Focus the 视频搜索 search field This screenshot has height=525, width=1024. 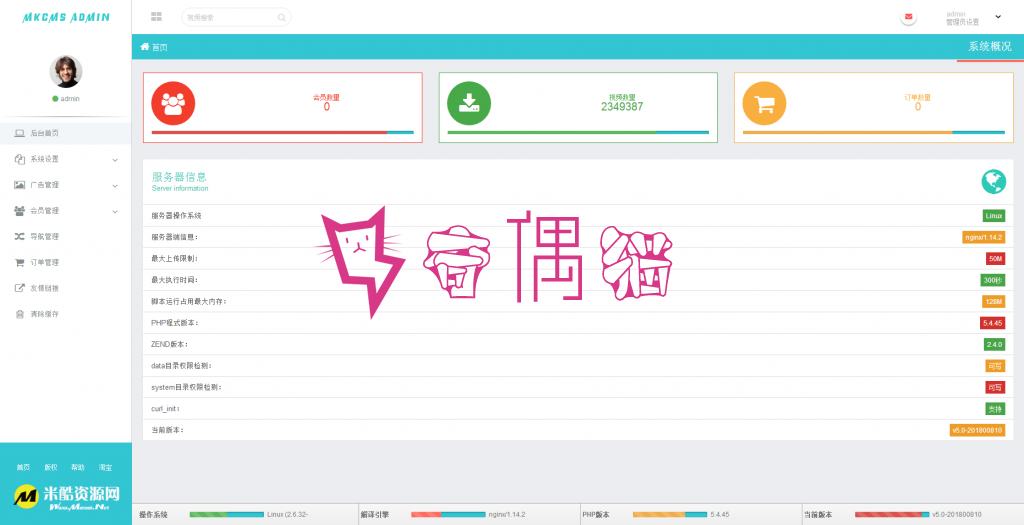coord(236,18)
